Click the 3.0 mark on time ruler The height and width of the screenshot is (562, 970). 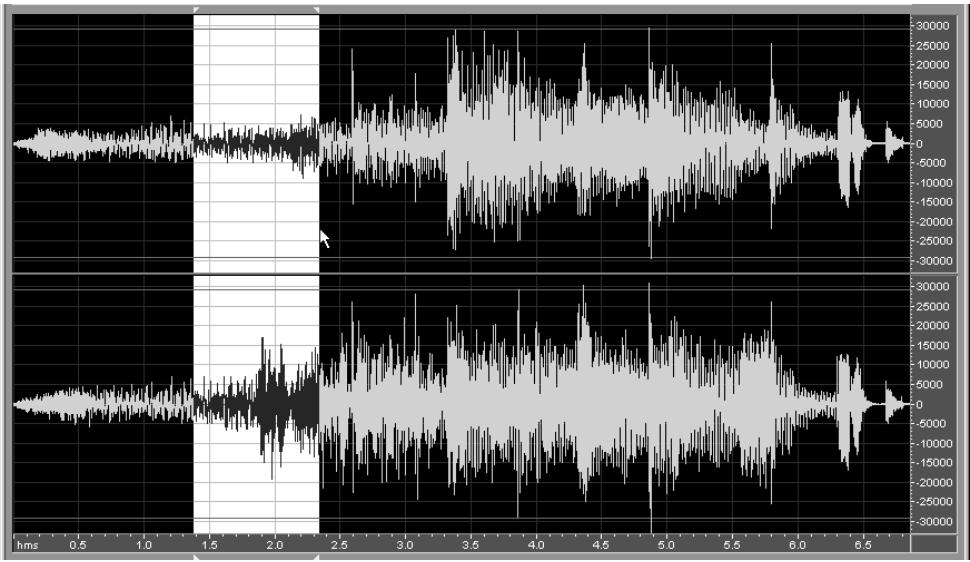405,545
